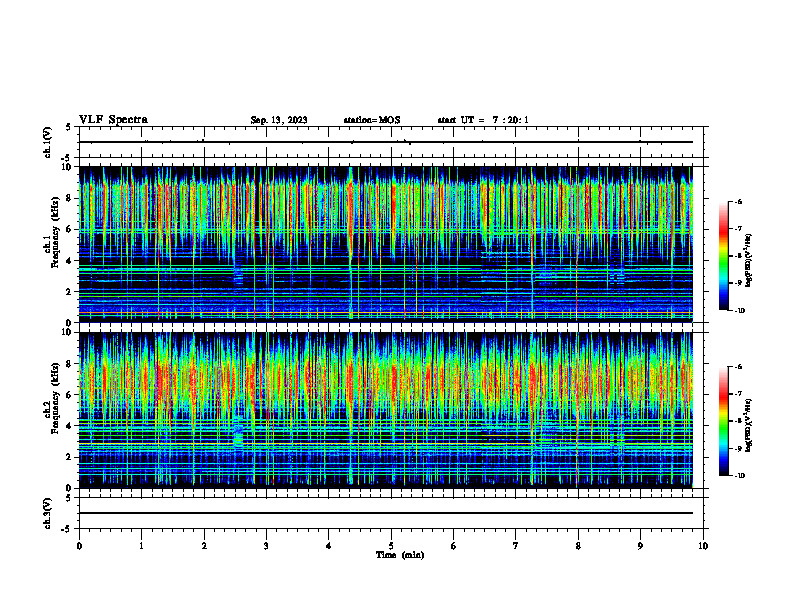Click time axis tick label '1'
This screenshot has width=792, height=612.
pyautogui.click(x=141, y=546)
